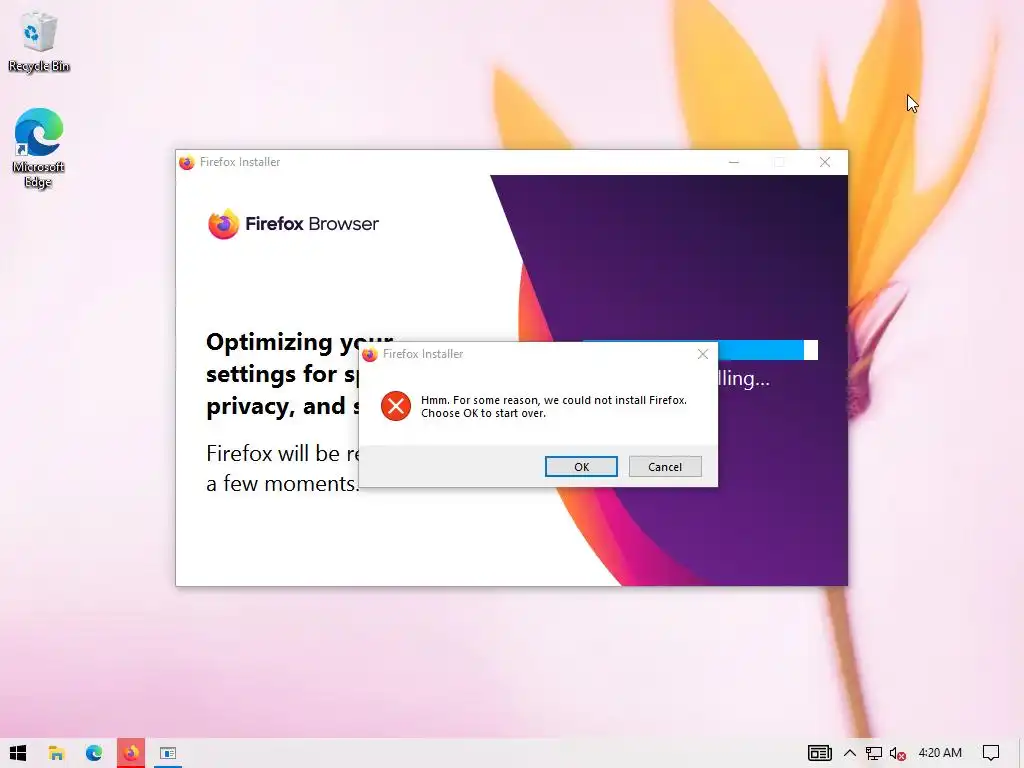Screen dimensions: 1024x768
Task: Click the Firefox icon in the dialog title bar
Action: pos(370,354)
